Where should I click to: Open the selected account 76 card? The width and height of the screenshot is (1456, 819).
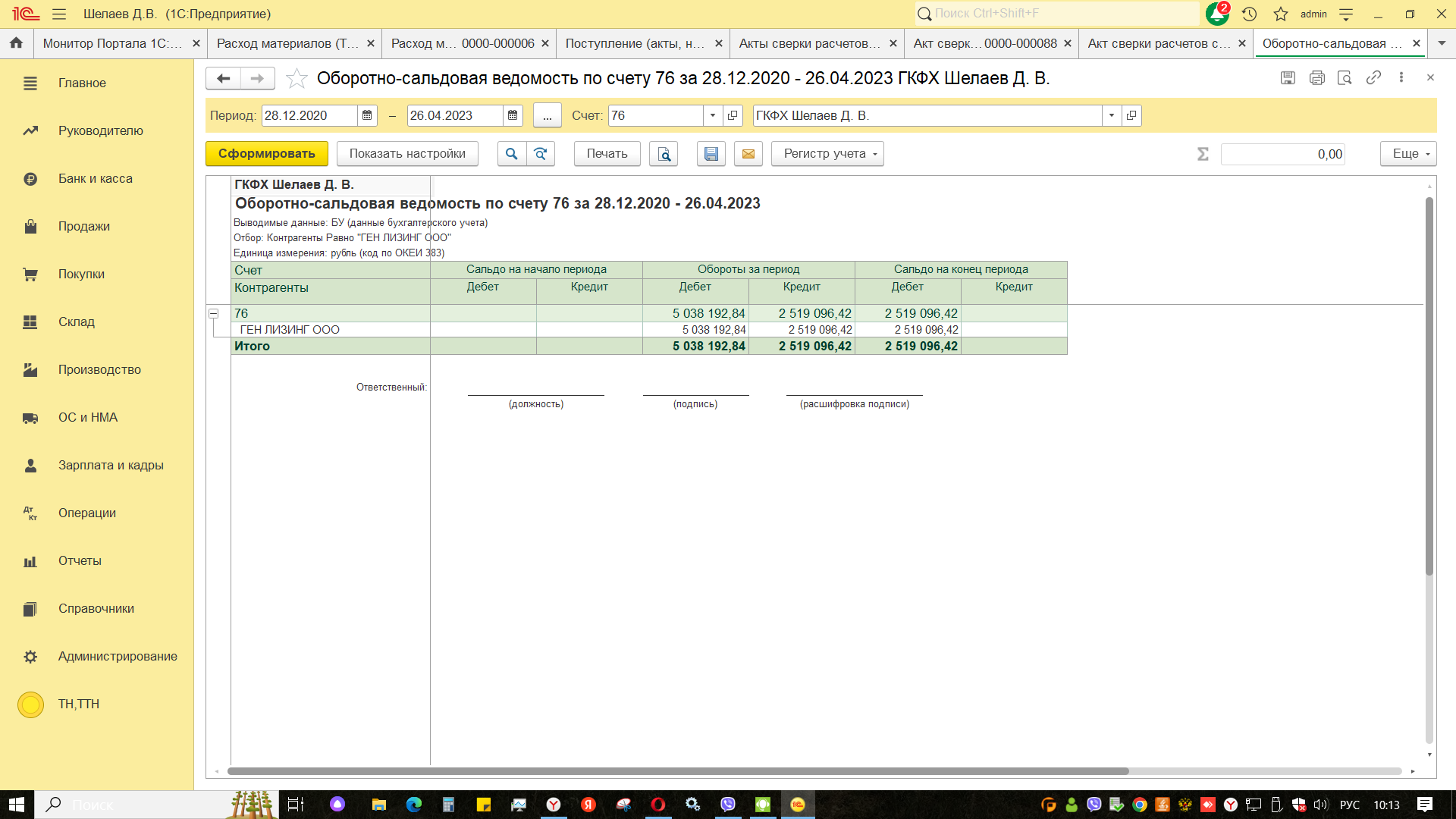(x=733, y=115)
